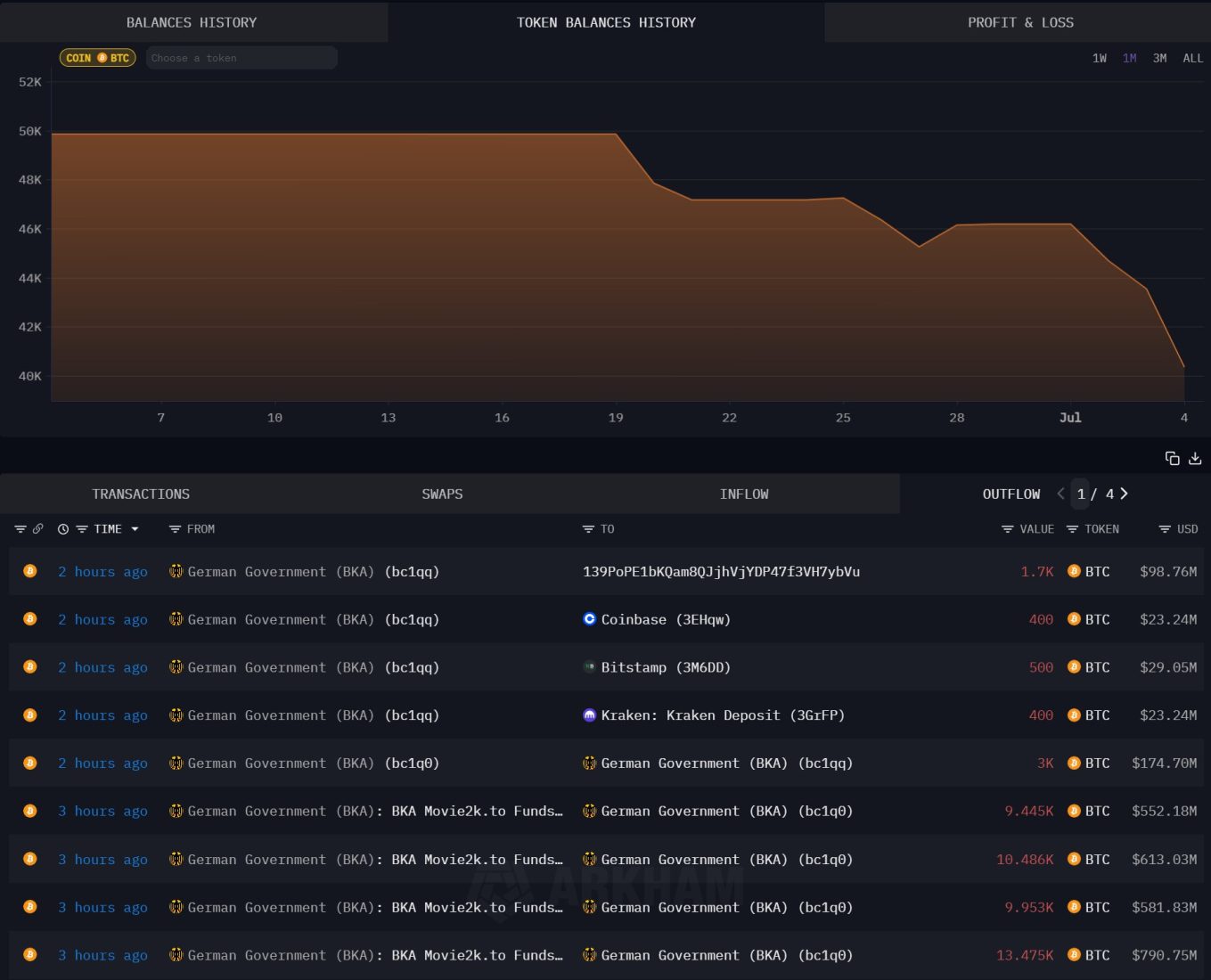The width and height of the screenshot is (1211, 980).
Task: Open the VALUE column filter
Action: coord(1007,529)
